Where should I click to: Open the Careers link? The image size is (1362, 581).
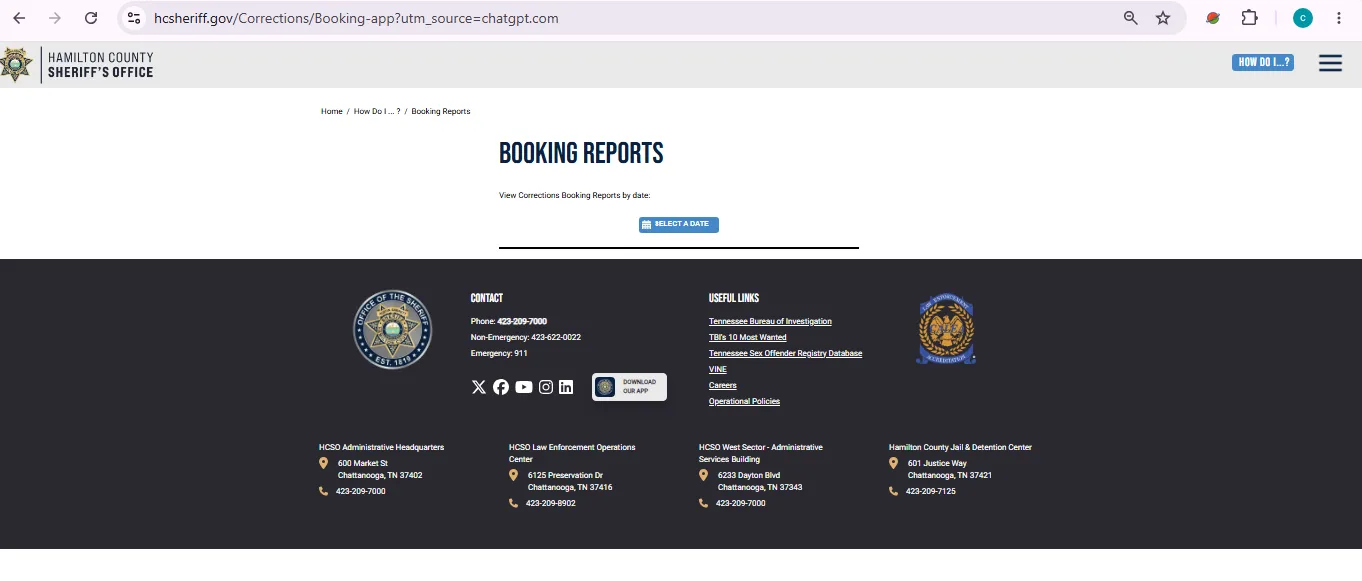click(x=723, y=386)
